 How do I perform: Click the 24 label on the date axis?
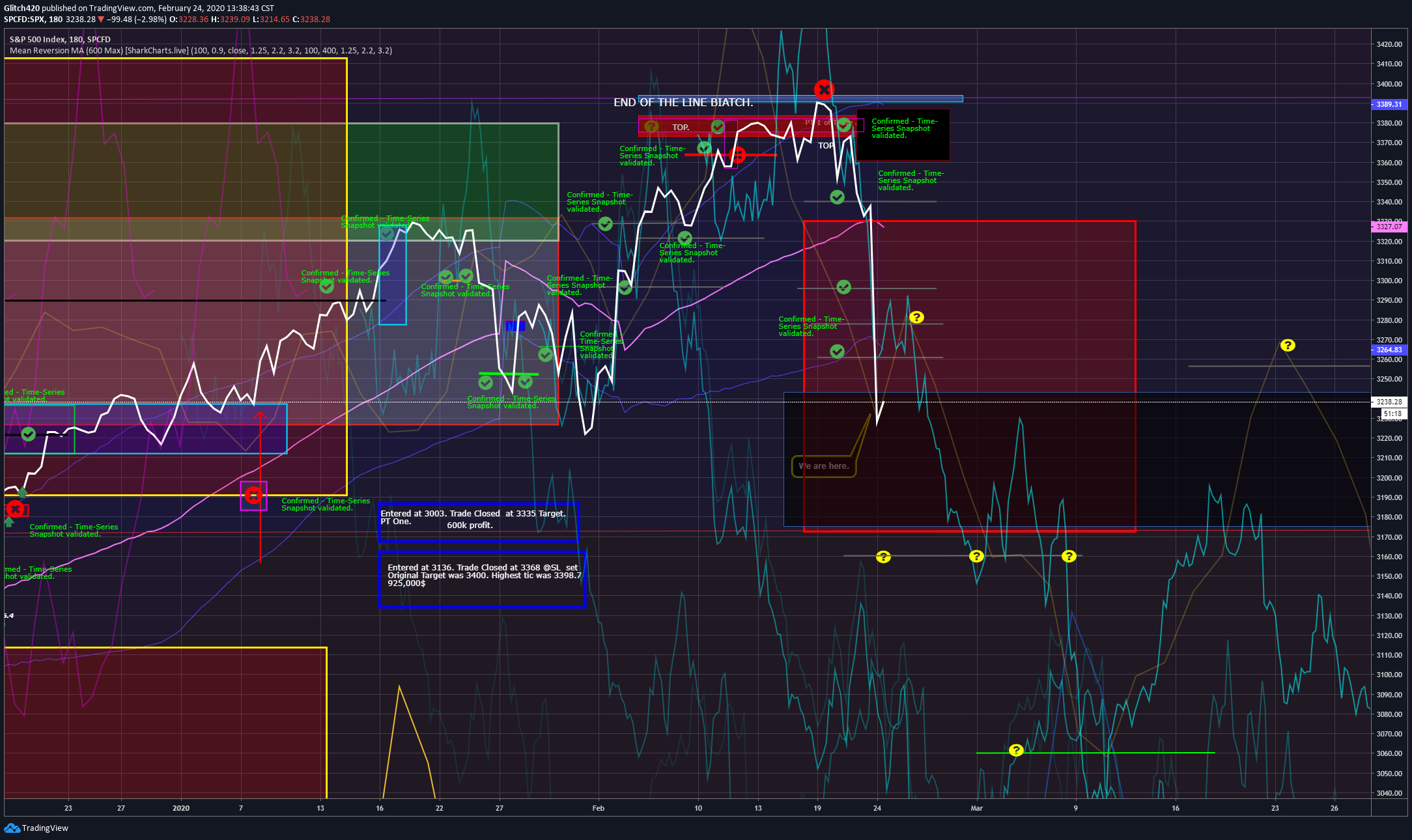tap(877, 808)
